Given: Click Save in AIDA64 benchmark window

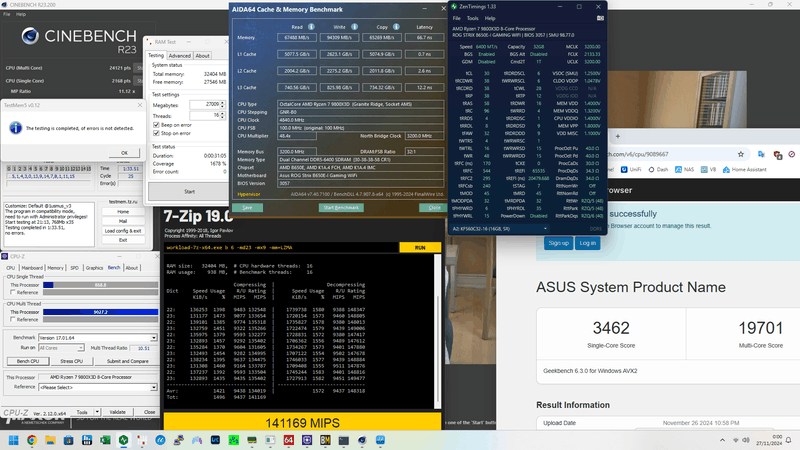Looking at the screenshot, I should click(x=247, y=208).
